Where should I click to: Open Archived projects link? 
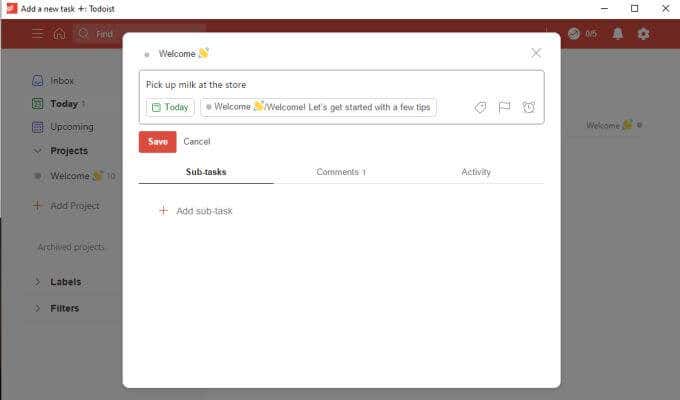coord(71,247)
